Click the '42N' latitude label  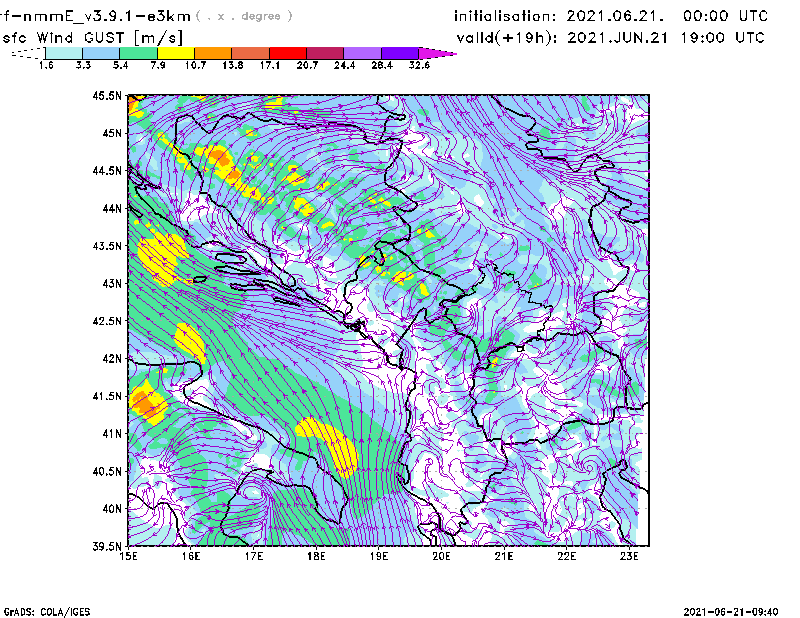pos(112,359)
